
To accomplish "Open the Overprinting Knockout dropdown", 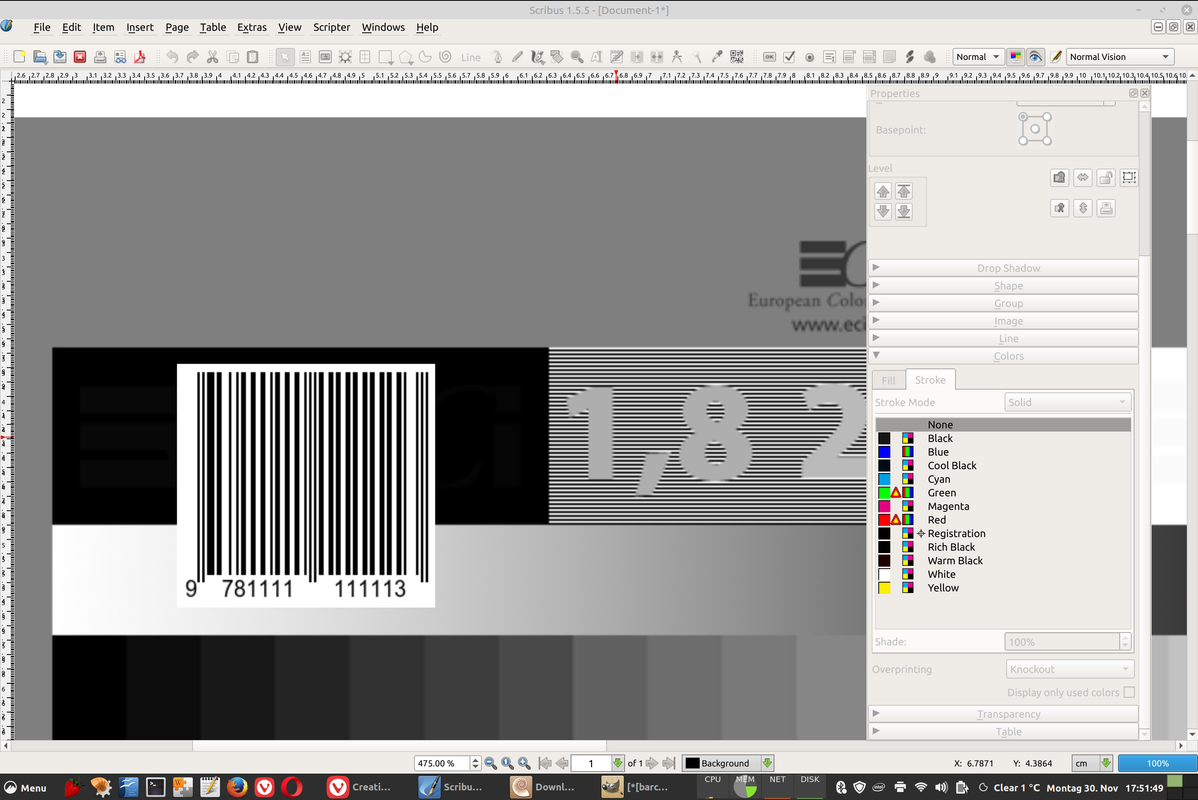I will click(1069, 669).
